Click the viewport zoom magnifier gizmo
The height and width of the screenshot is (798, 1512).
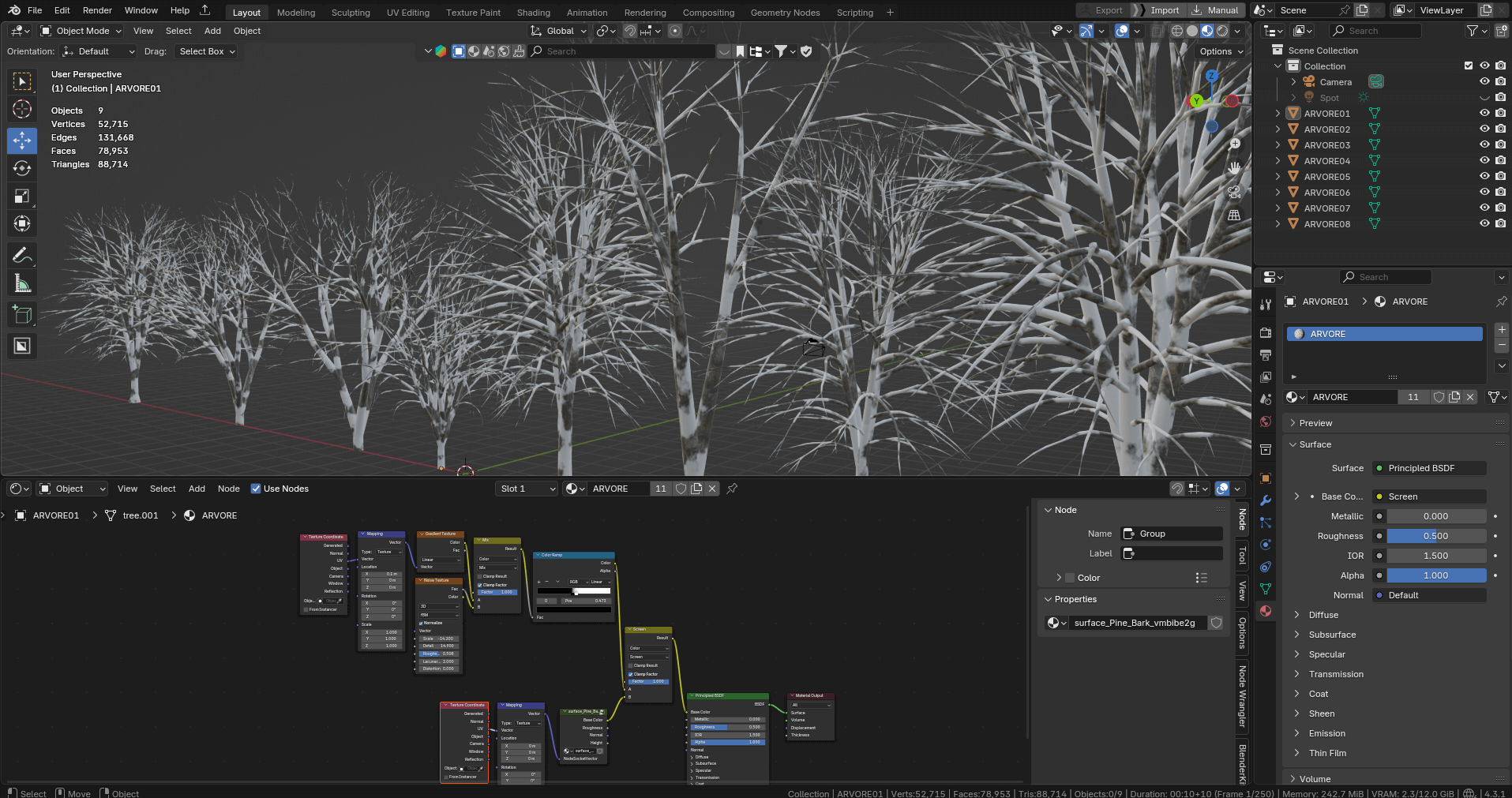[x=1234, y=144]
